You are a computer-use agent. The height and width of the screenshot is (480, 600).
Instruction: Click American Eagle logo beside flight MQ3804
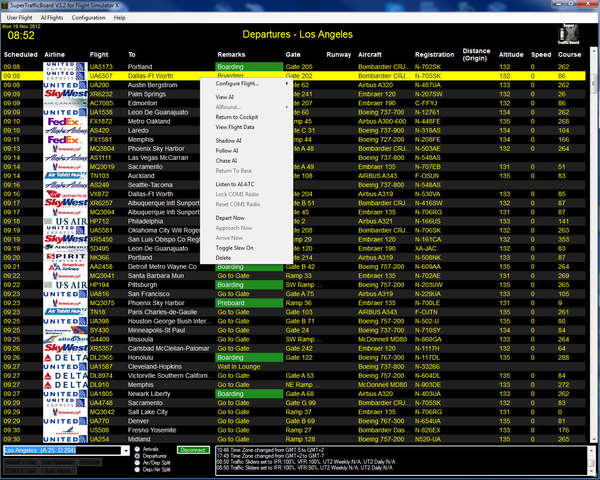[65, 149]
